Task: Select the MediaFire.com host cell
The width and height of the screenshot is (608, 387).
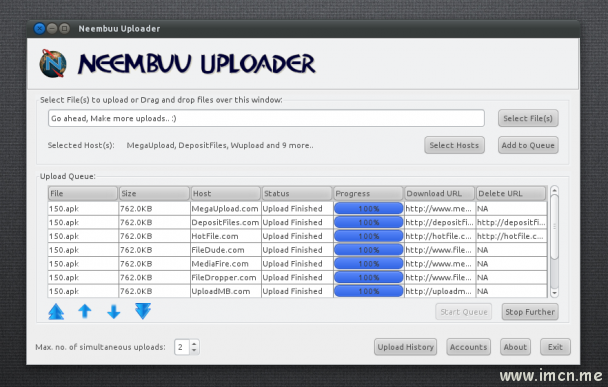Action: click(x=226, y=264)
